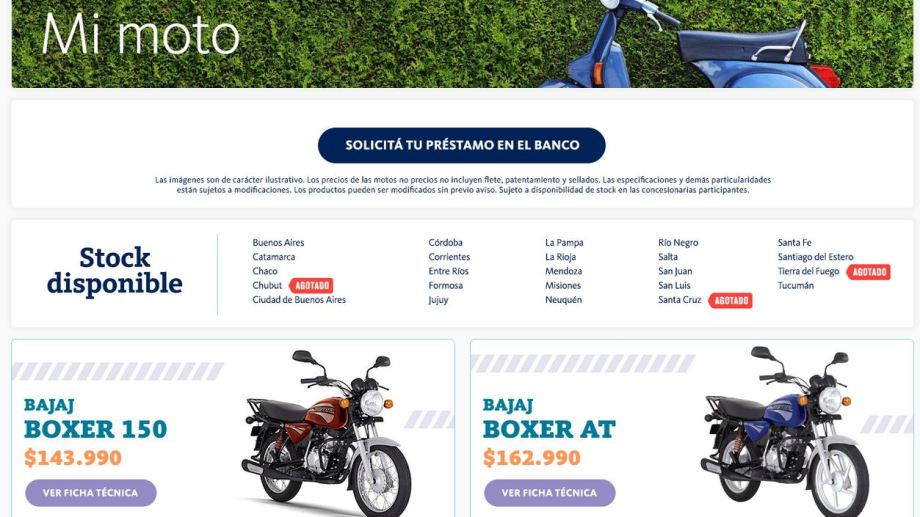Screen dimensions: 920x517
Task: Open Boxer AT ficha técnica
Action: tap(550, 492)
